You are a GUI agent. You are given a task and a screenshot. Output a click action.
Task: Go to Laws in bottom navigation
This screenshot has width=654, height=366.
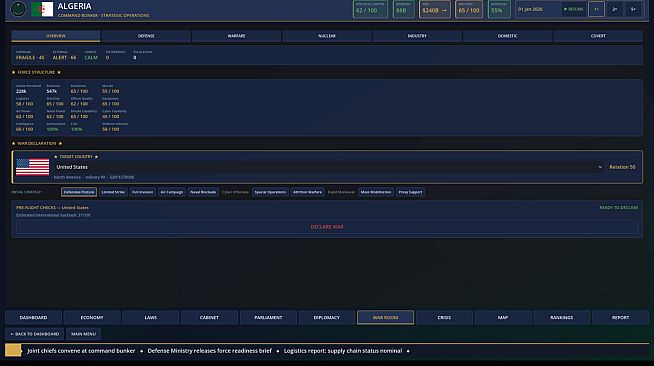tap(151, 318)
